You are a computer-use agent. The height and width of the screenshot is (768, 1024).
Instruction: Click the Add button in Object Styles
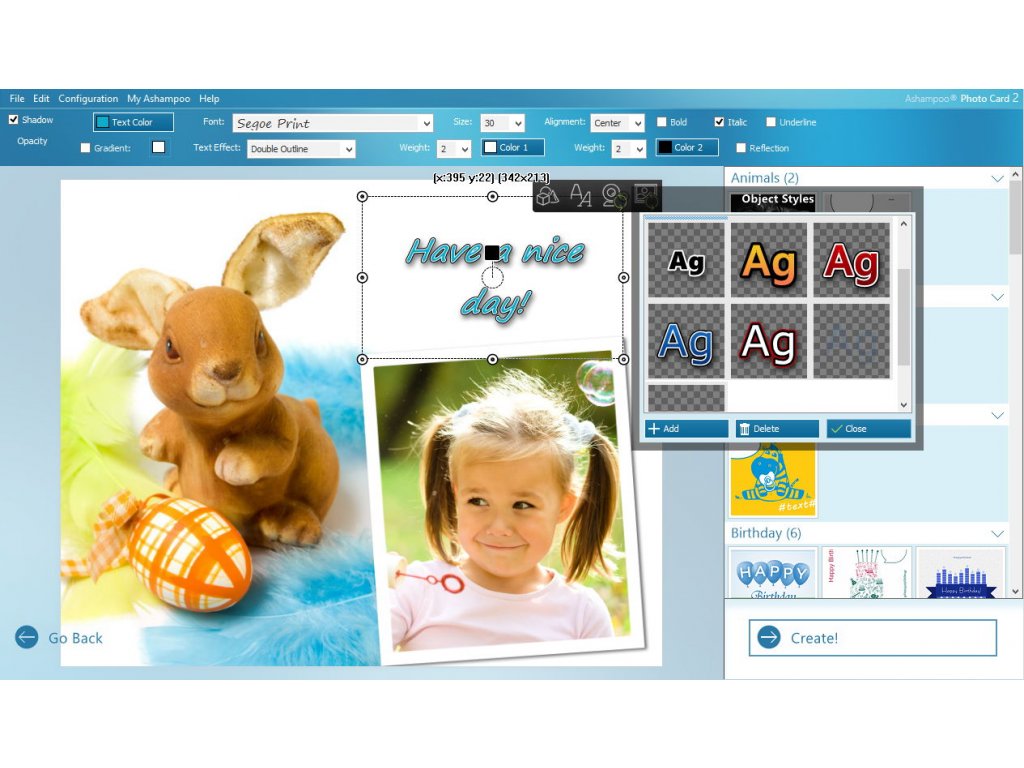pos(686,428)
